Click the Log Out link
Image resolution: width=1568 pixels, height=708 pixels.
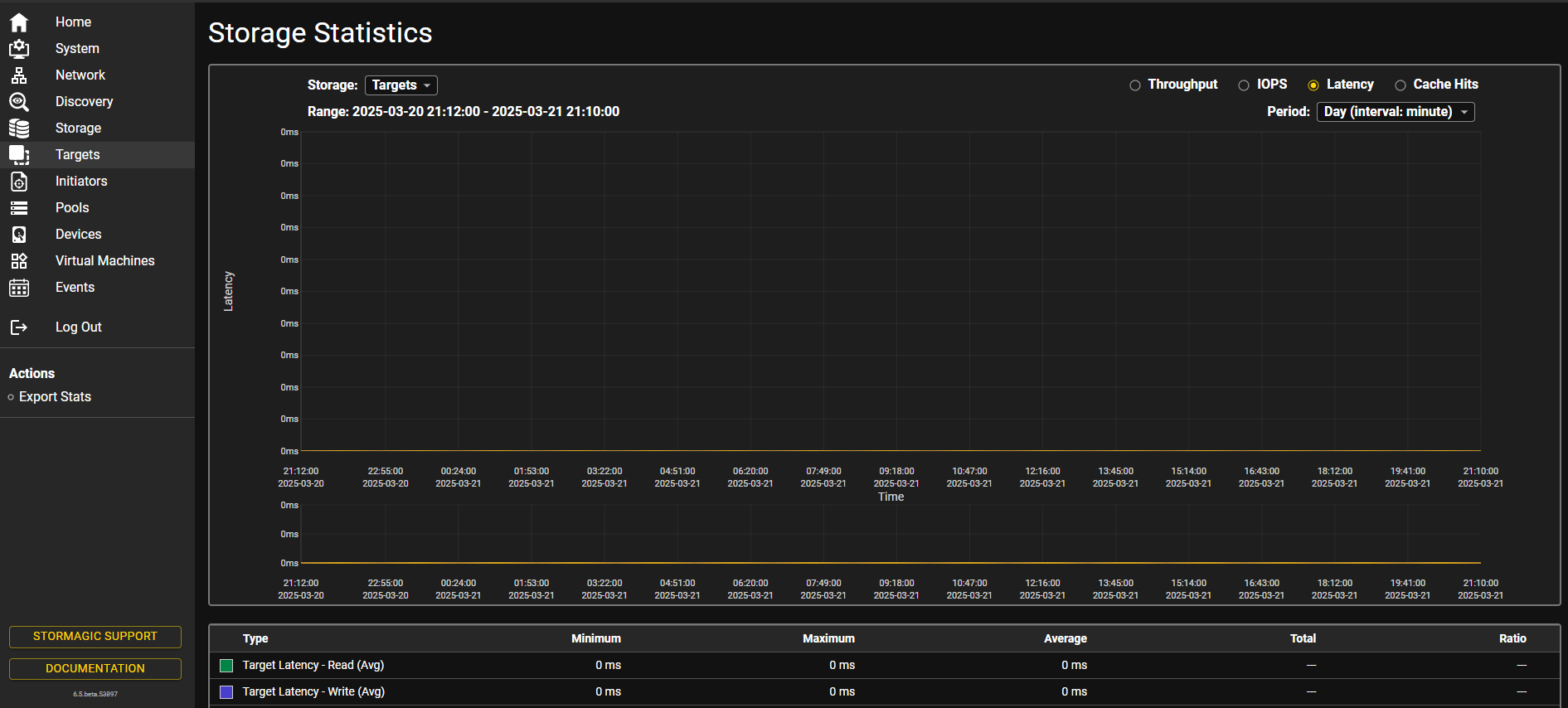point(78,327)
